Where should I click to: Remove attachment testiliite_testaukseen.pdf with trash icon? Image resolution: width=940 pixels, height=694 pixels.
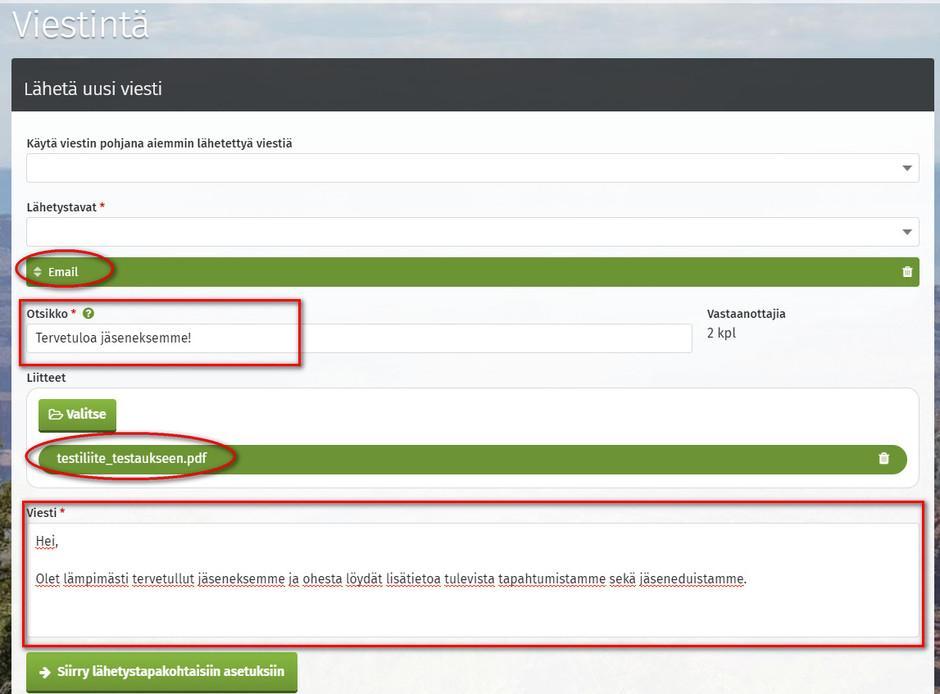pos(884,458)
